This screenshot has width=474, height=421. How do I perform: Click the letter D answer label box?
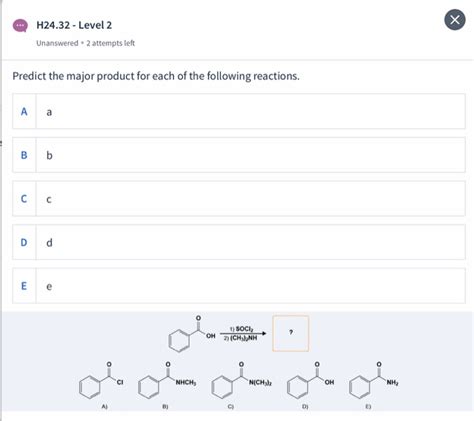point(24,242)
